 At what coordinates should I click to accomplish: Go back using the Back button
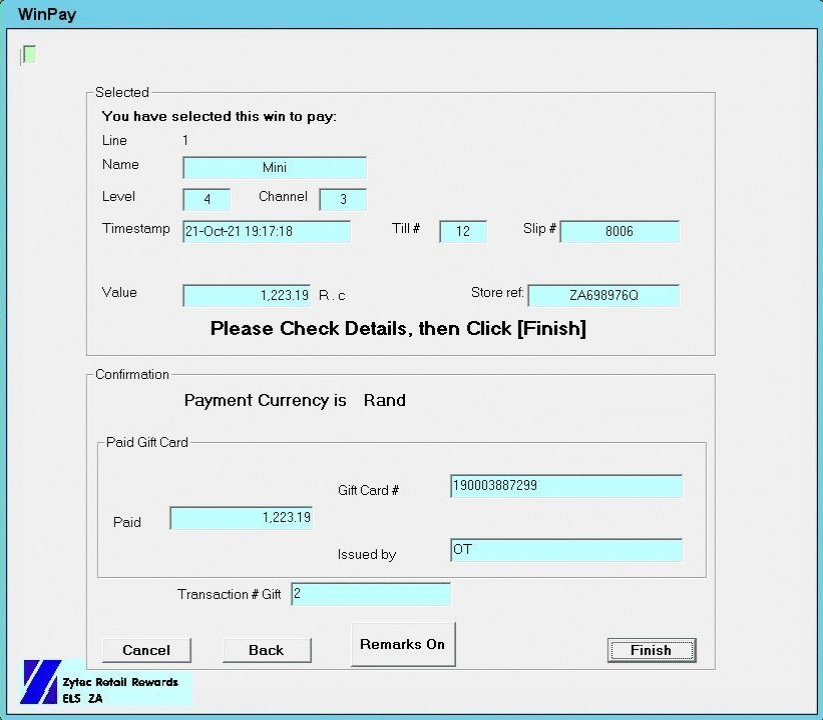tap(266, 650)
